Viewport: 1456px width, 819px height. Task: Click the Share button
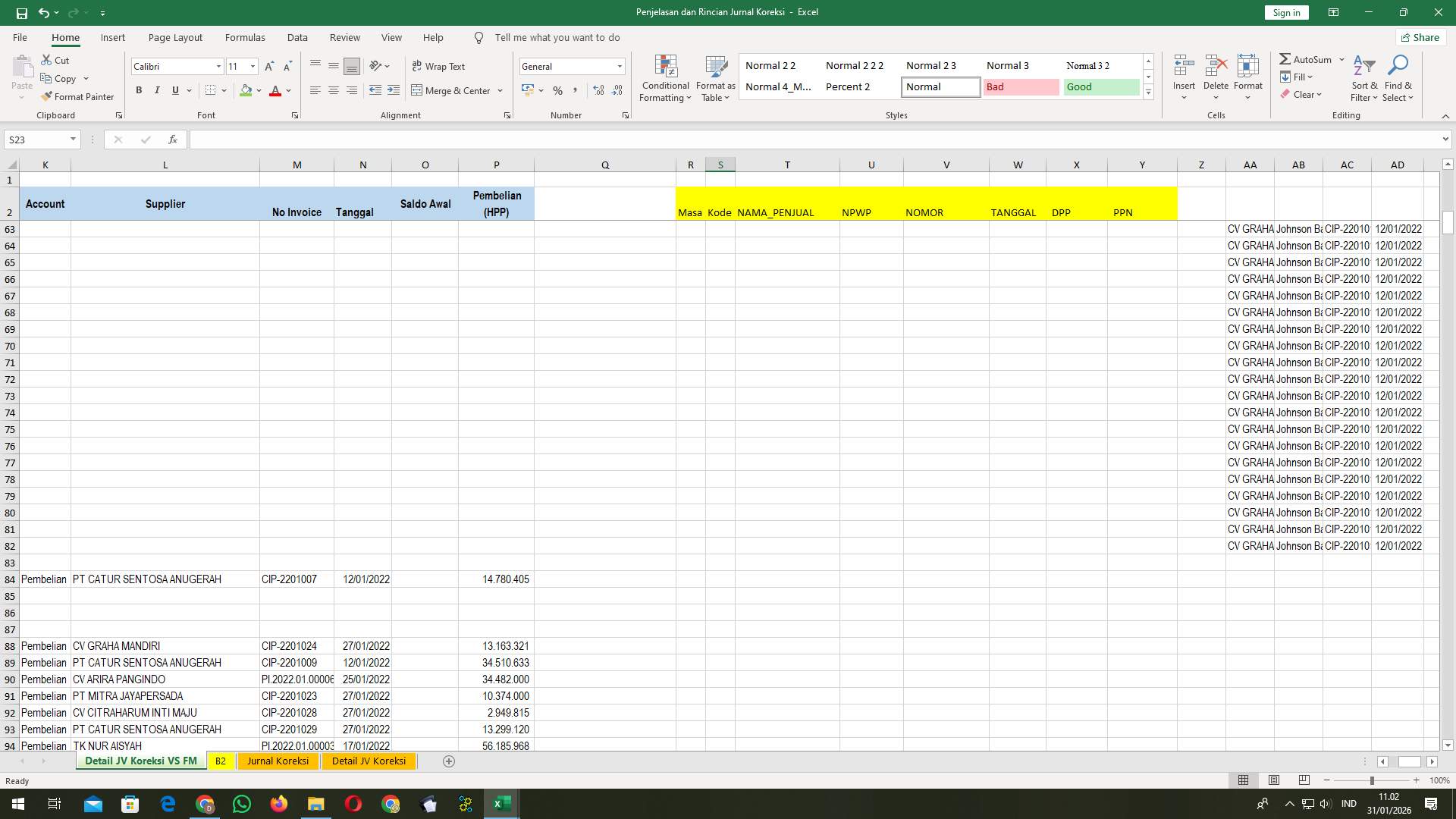click(1420, 37)
